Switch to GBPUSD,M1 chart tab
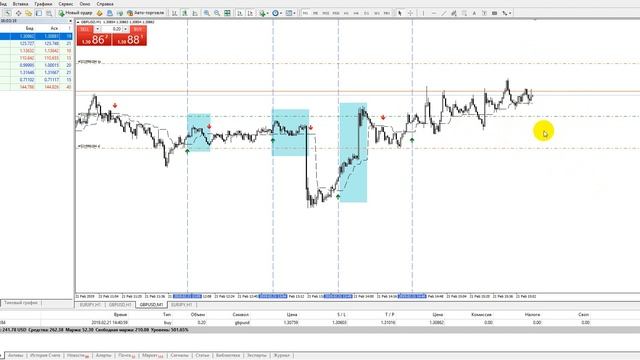 coord(151,304)
